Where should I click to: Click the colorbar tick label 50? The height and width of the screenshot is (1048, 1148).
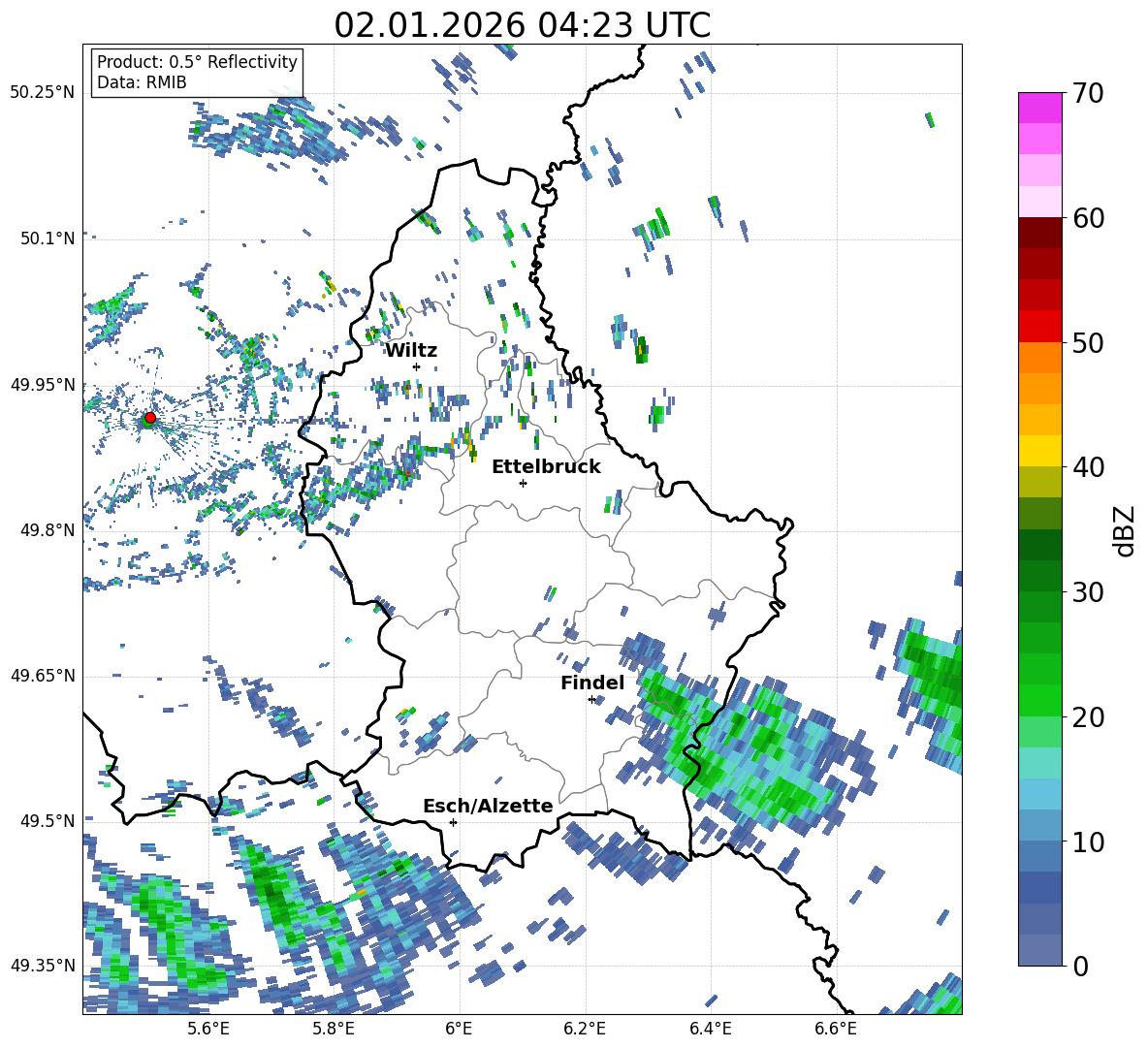coord(1088,342)
